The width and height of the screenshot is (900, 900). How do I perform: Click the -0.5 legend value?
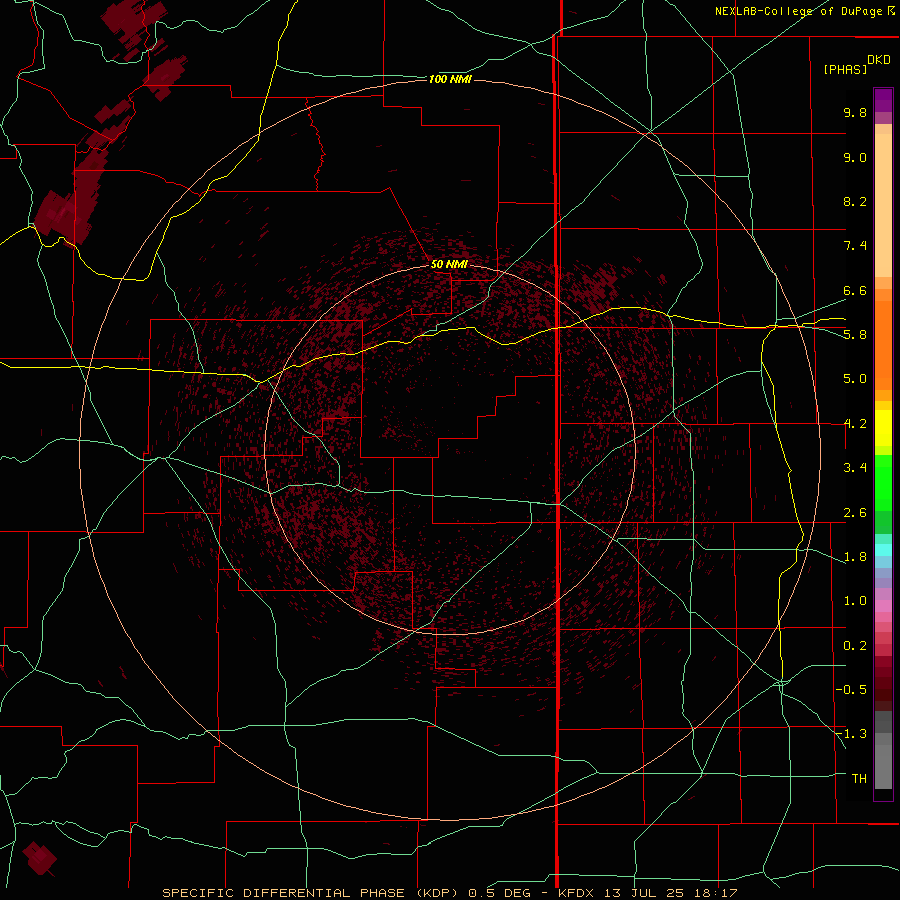(x=851, y=690)
